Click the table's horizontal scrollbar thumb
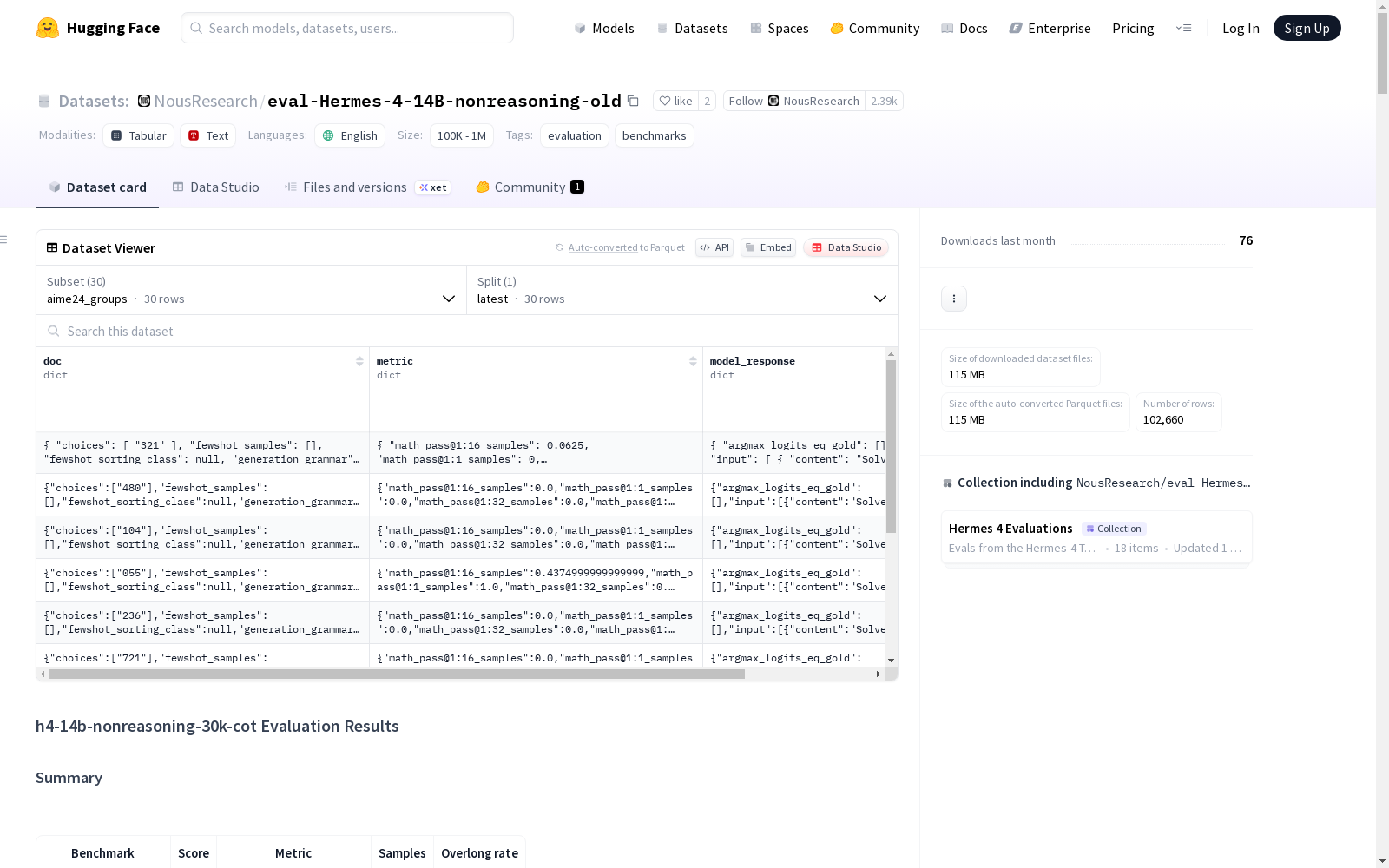 [397, 674]
